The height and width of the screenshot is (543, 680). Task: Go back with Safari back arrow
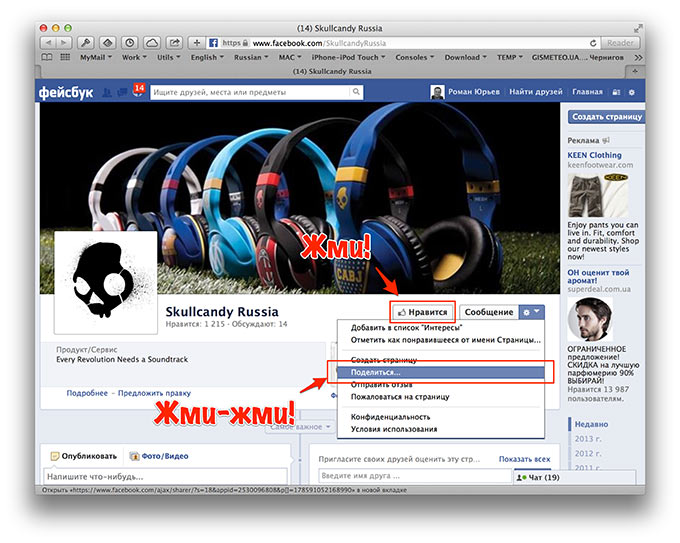[x=48, y=43]
